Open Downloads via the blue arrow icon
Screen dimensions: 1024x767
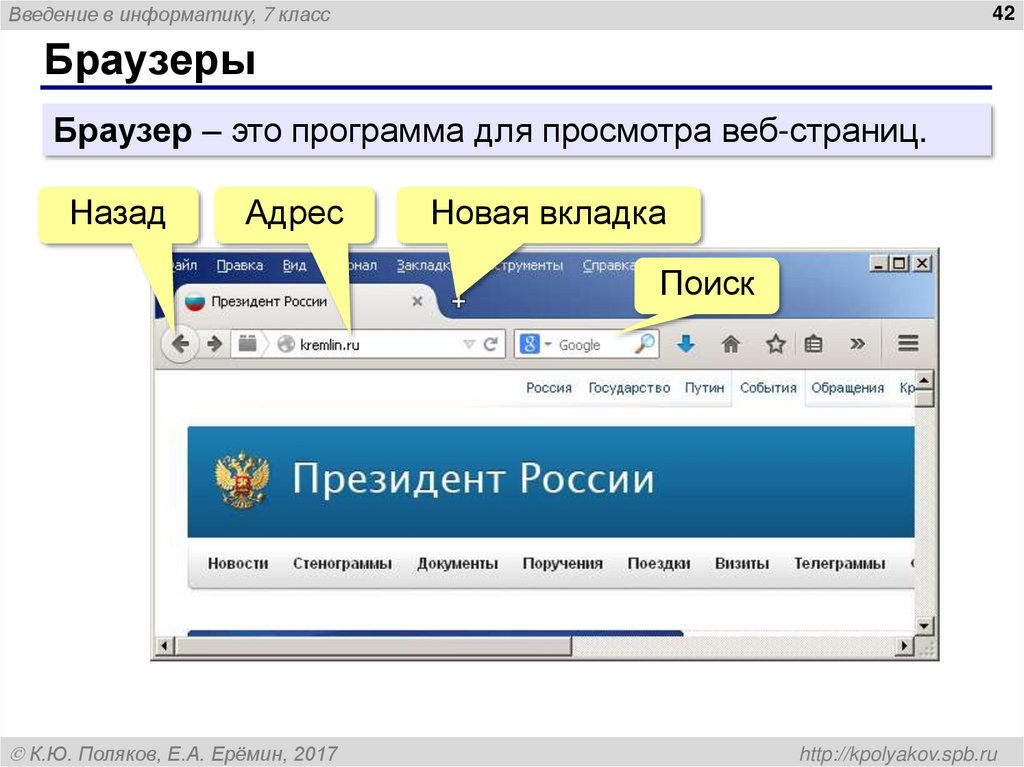coord(686,343)
